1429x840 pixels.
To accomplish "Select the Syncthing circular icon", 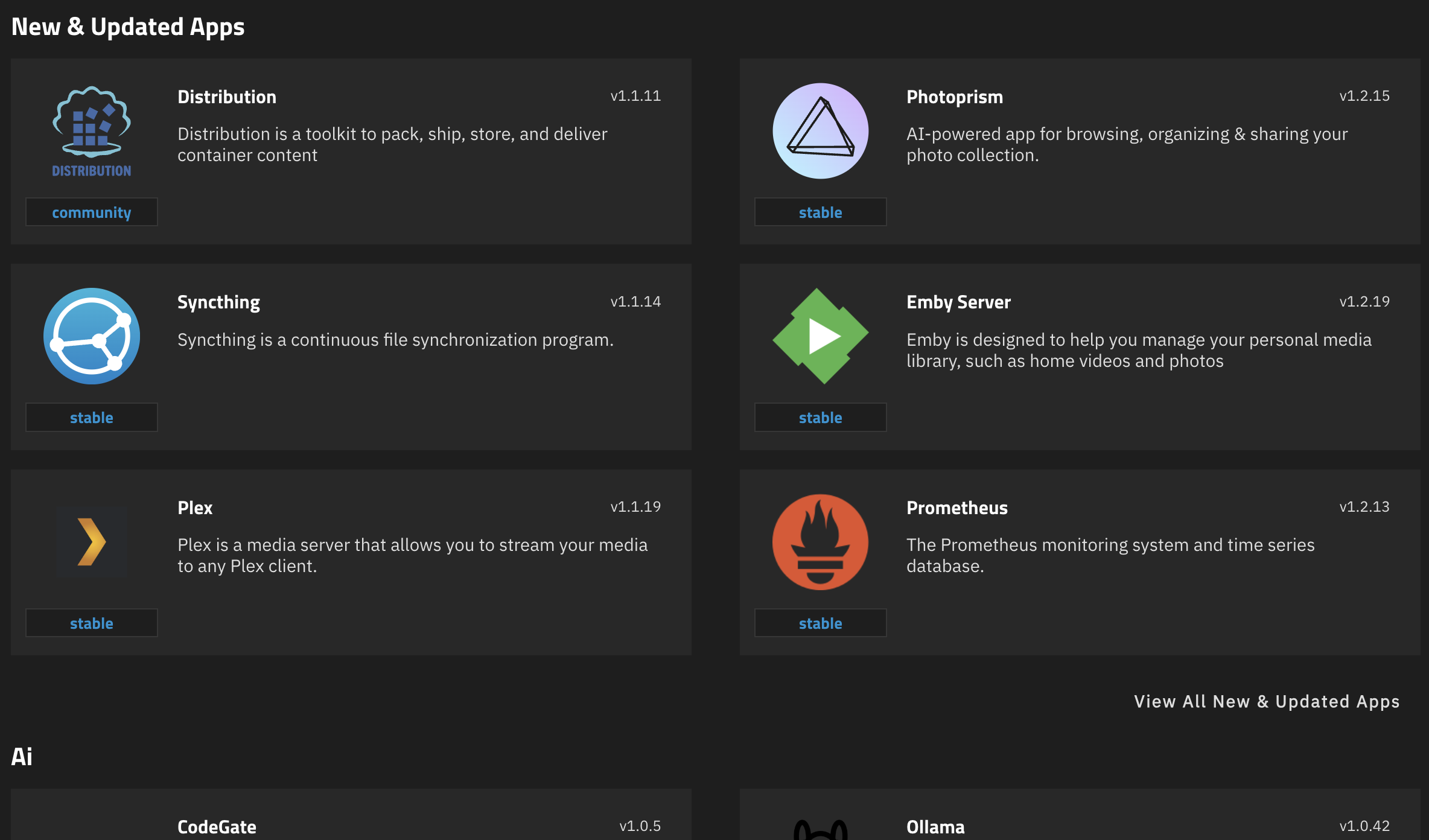I will (x=92, y=336).
